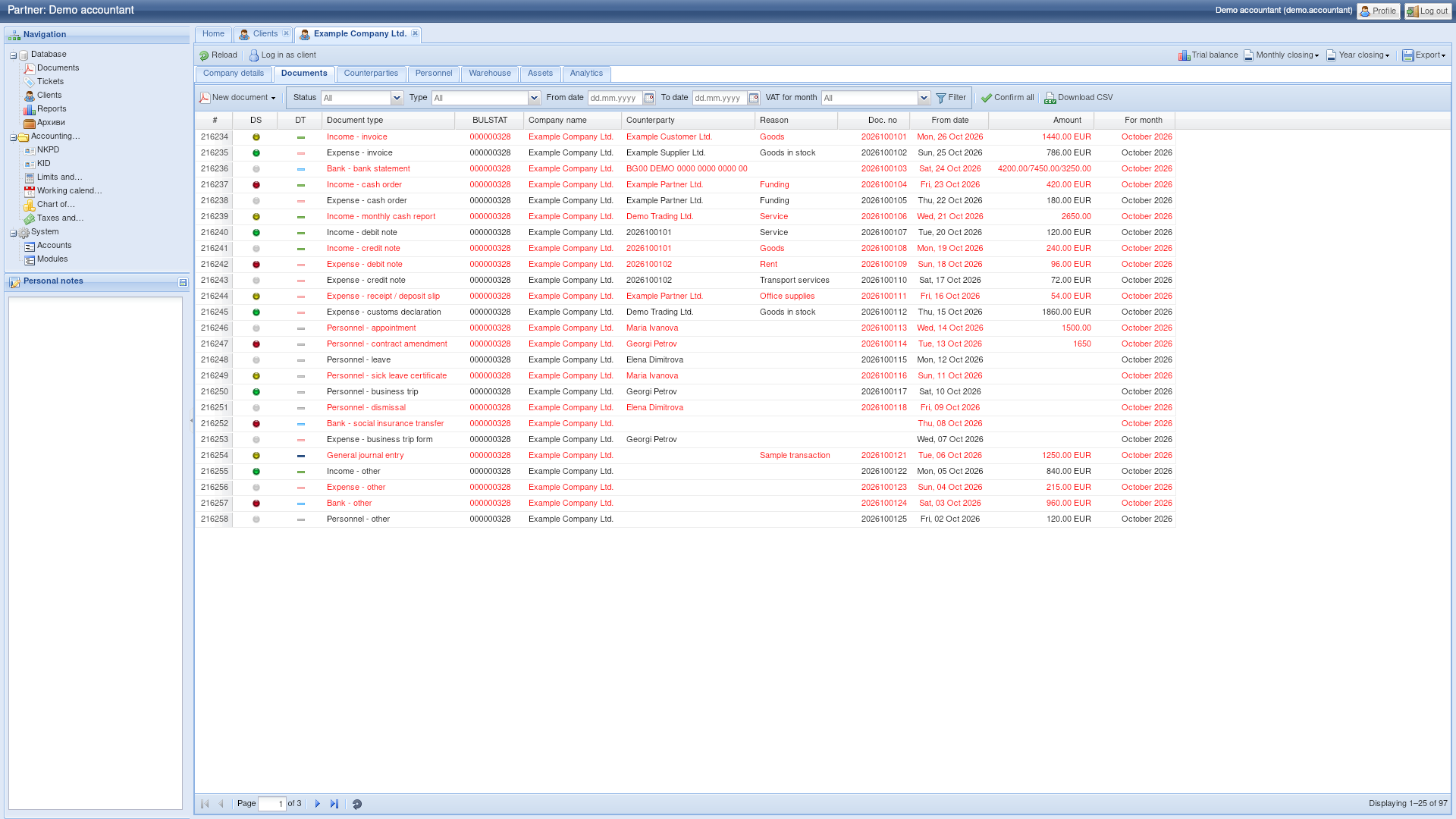Open Working calendar tree item
Viewport: 1456px width, 819px height.
click(69, 191)
